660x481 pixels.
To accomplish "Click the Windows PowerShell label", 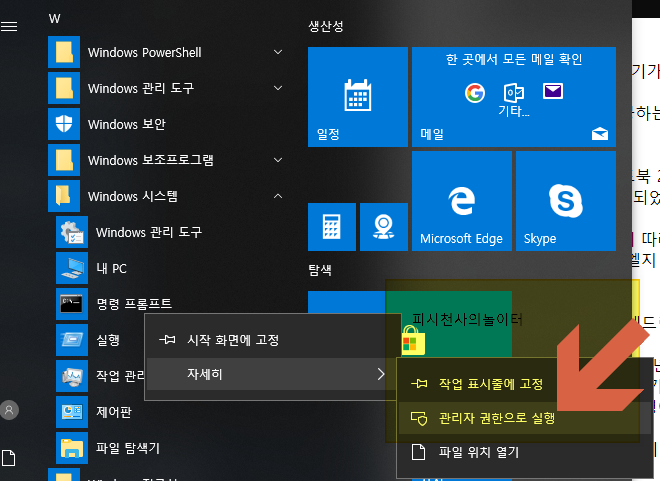I will (144, 53).
